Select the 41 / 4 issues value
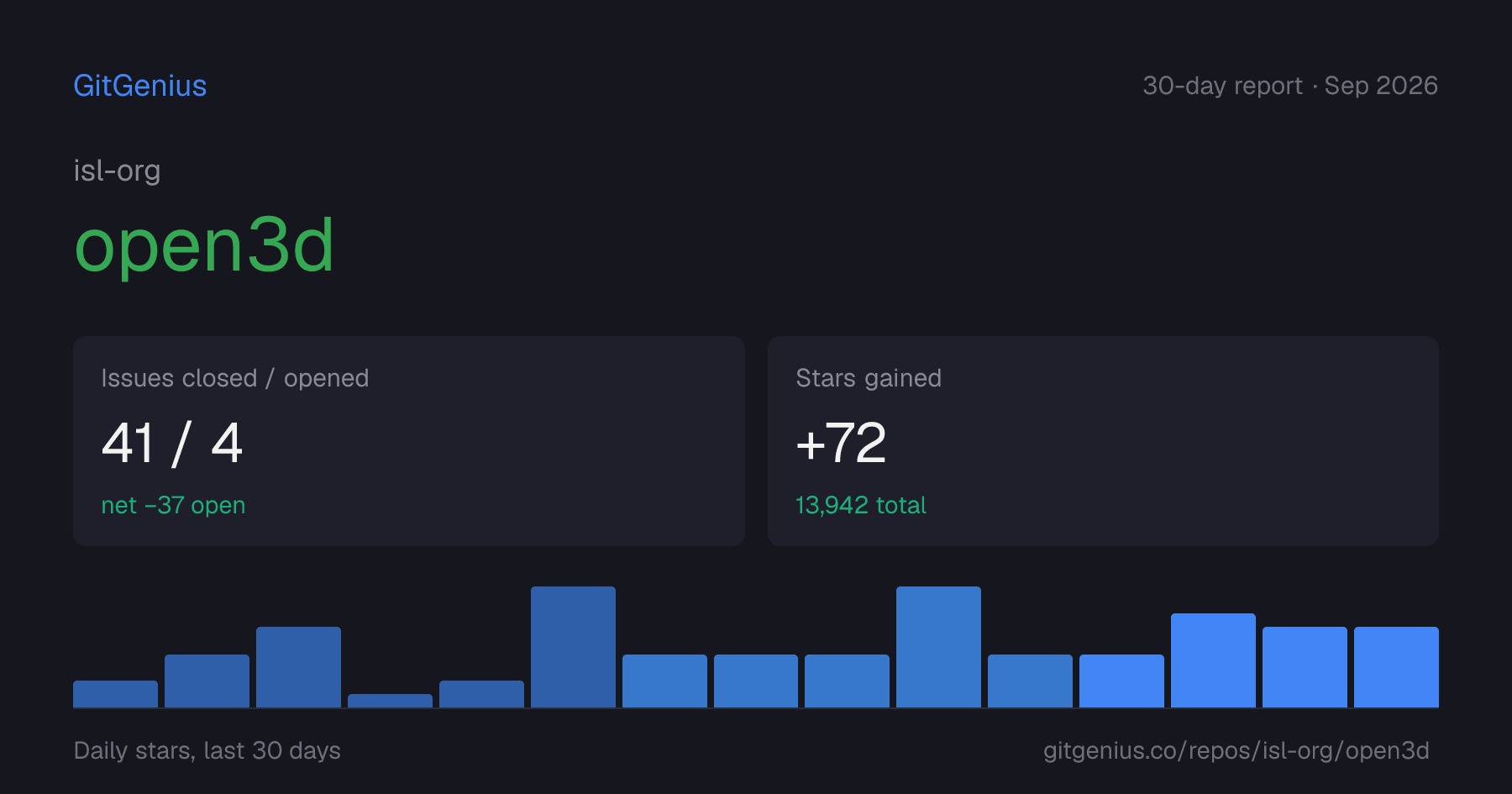 tap(172, 443)
